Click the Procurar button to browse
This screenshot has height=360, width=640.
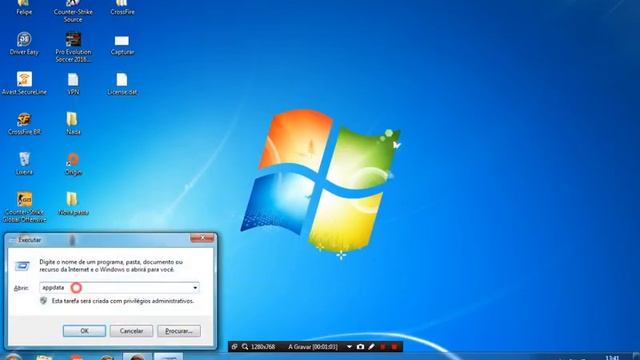pyautogui.click(x=179, y=331)
